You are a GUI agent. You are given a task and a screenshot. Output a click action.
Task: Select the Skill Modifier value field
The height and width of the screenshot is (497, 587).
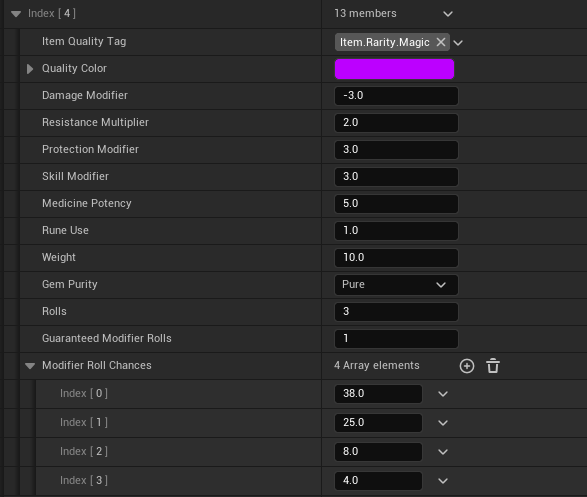click(x=396, y=177)
